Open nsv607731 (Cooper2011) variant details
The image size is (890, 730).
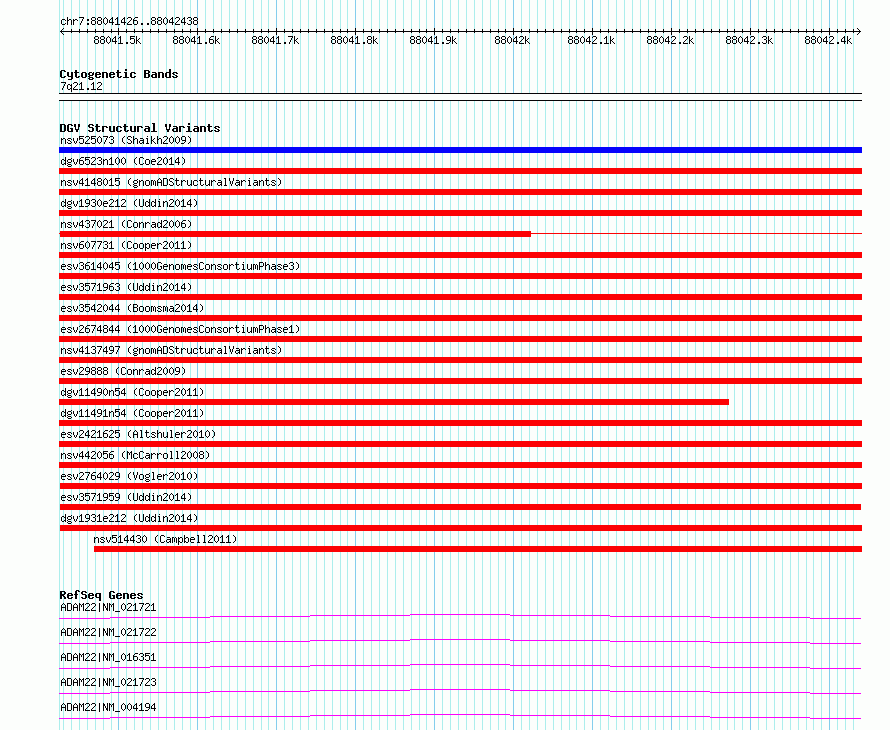click(x=126, y=245)
